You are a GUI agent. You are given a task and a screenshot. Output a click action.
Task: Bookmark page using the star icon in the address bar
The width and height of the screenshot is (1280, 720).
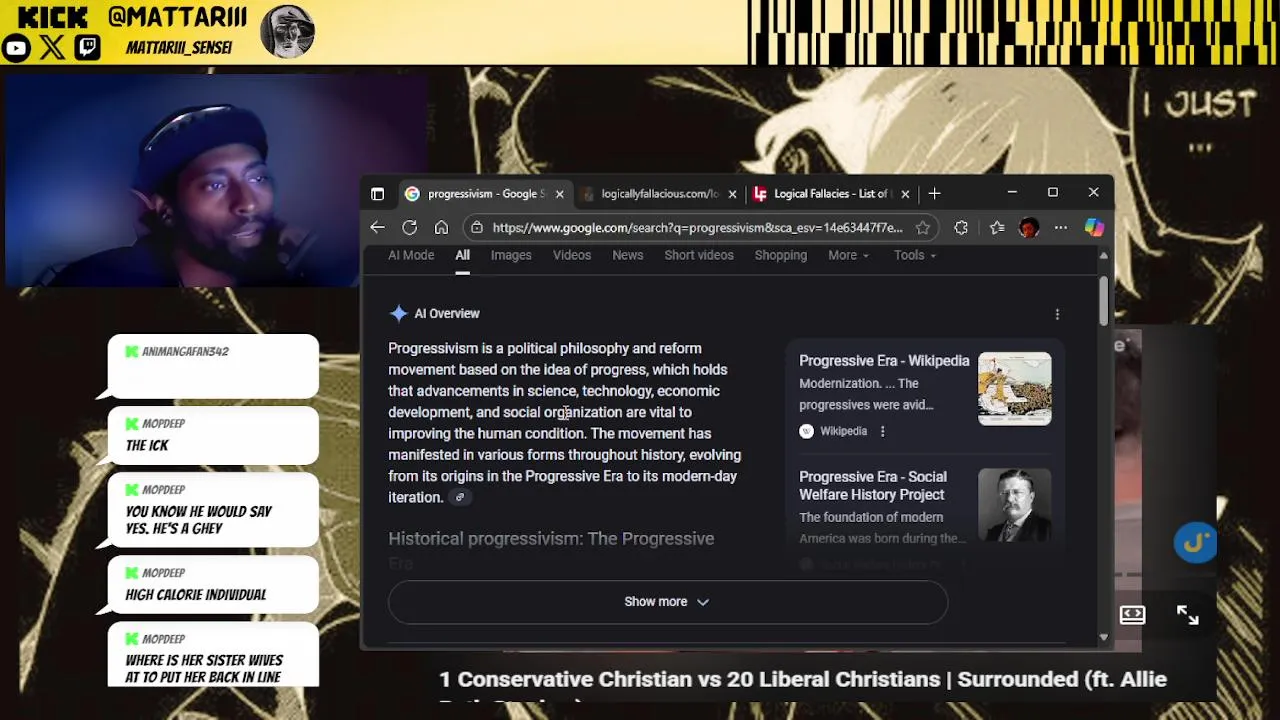coord(922,228)
